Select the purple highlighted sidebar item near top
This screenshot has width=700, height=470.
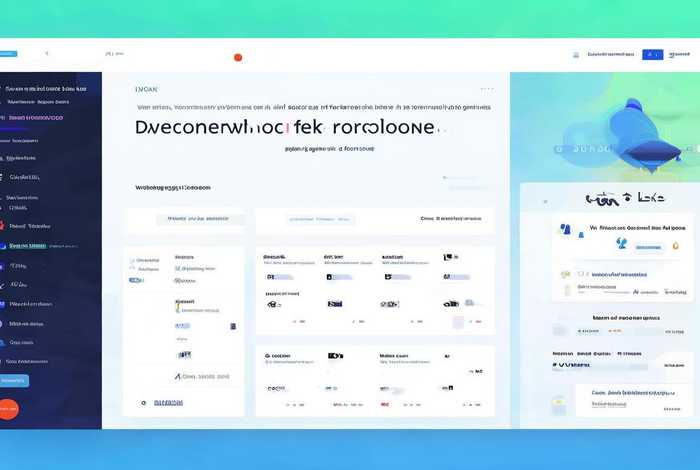coord(40,117)
